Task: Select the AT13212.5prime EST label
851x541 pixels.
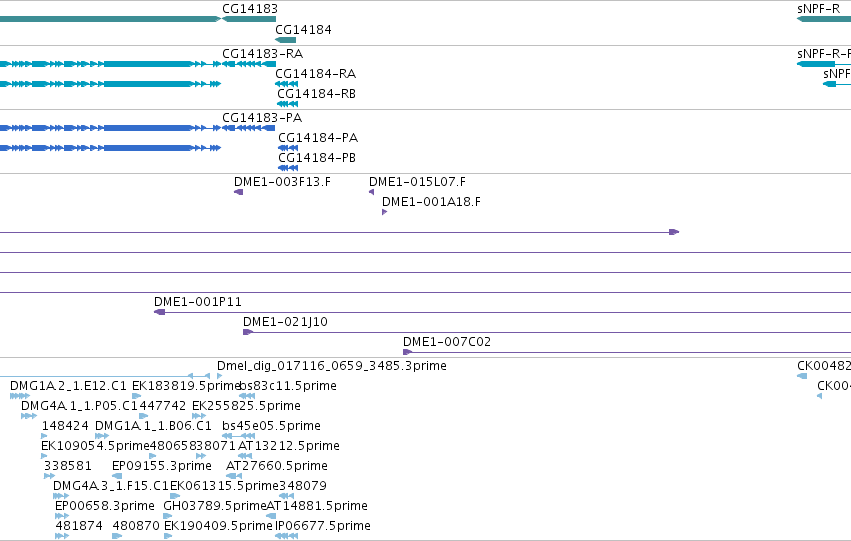Action: [x=289, y=446]
